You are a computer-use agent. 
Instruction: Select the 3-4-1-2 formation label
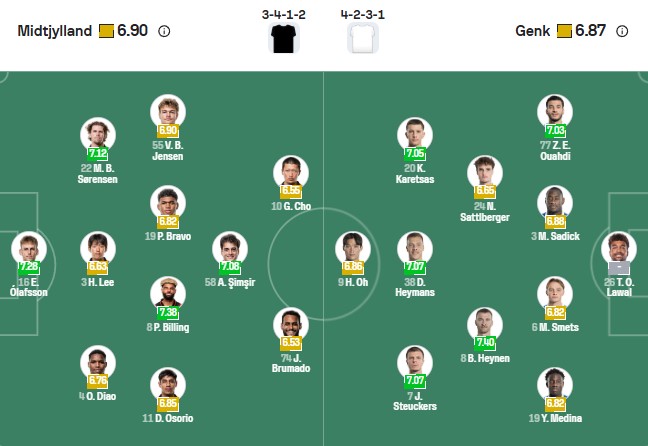[285, 15]
